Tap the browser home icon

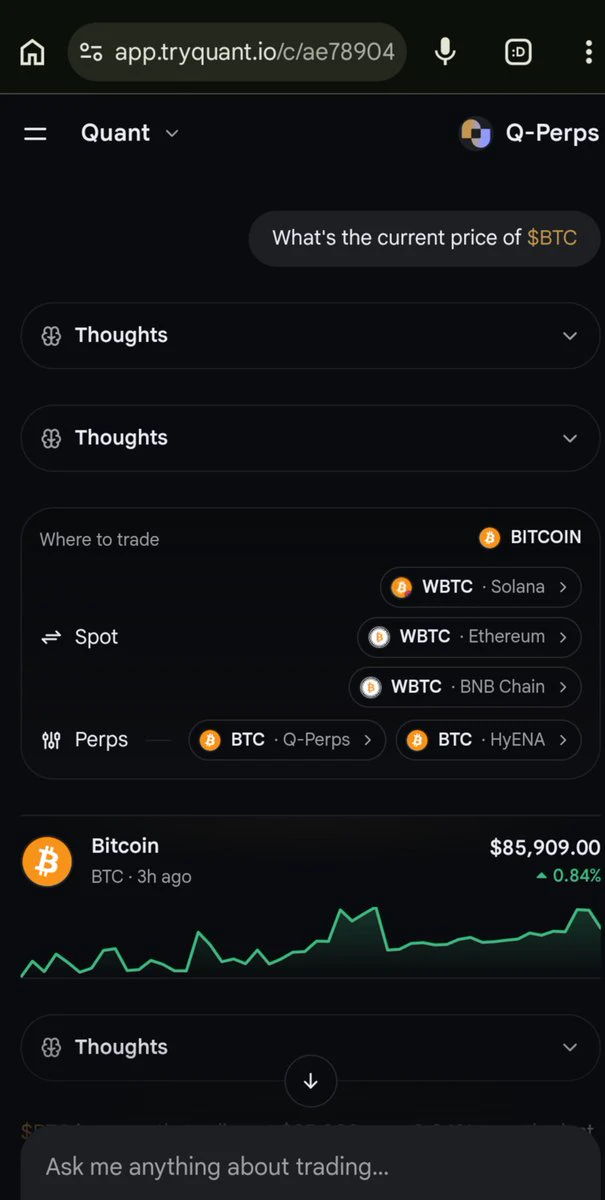pos(32,52)
